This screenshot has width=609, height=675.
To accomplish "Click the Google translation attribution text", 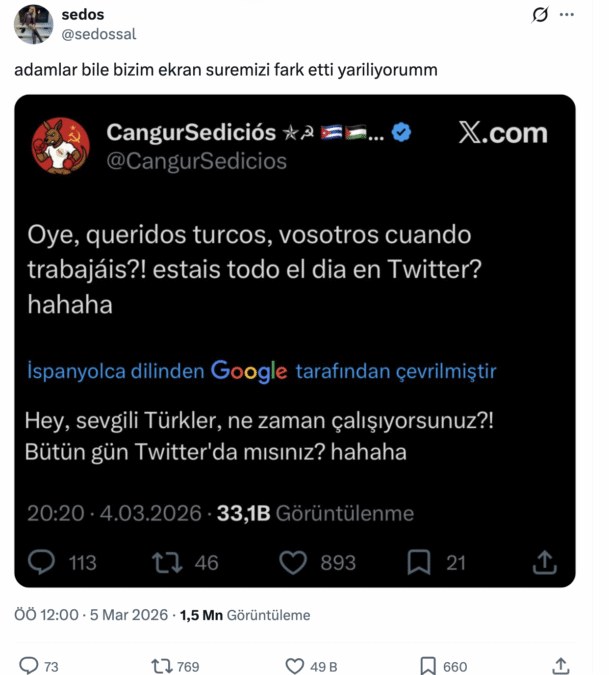I will pyautogui.click(x=261, y=371).
